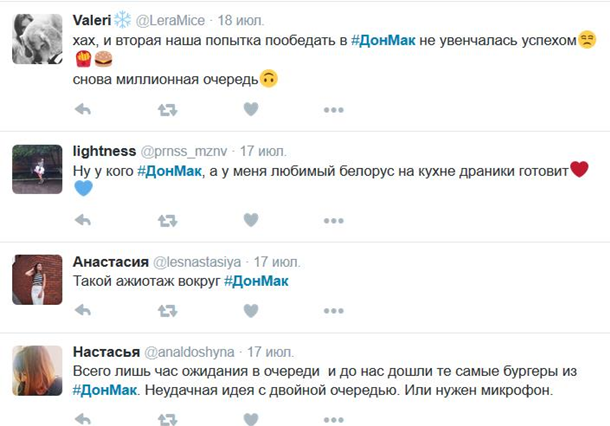This screenshot has height=426, width=610.
Task: Open Valeri's profile avatar
Action: pos(37,38)
